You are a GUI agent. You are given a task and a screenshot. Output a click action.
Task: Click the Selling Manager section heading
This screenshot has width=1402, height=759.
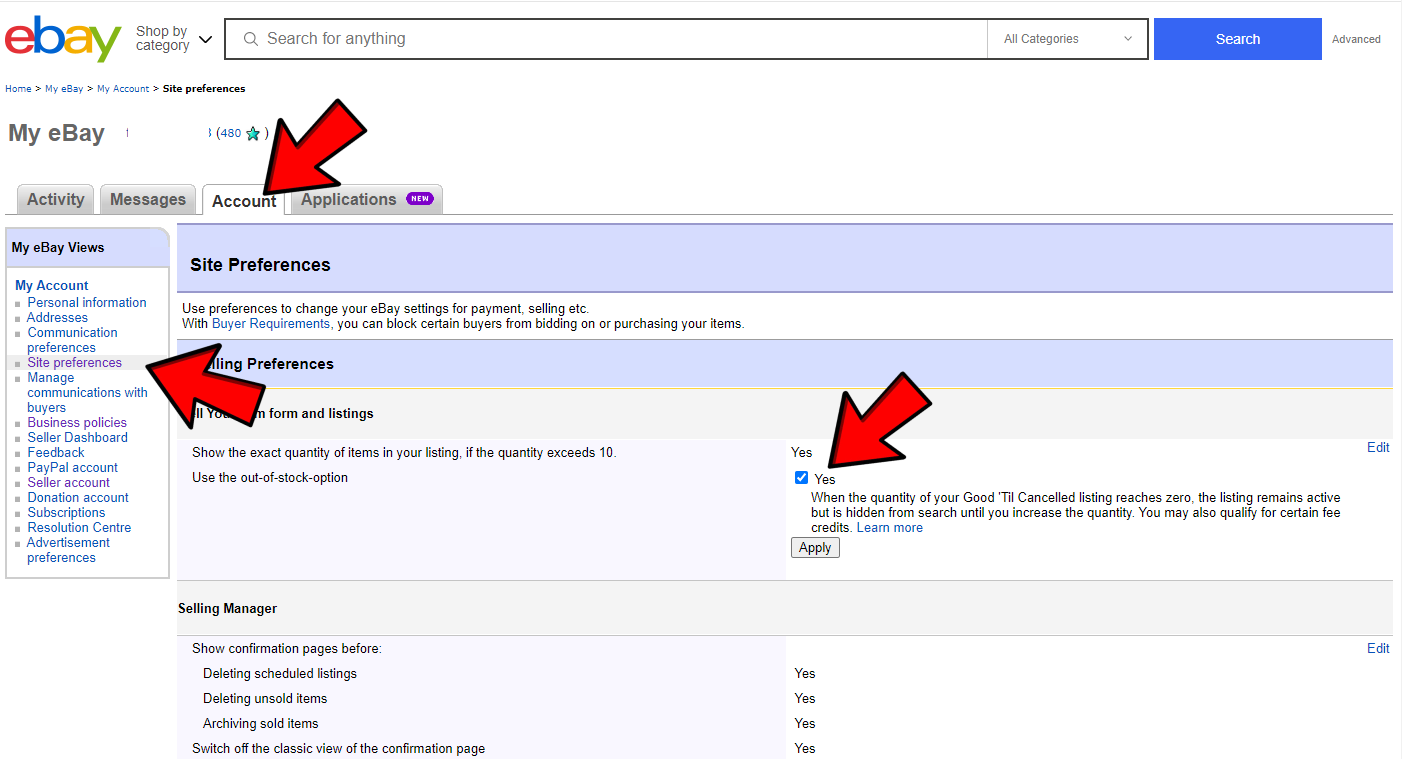(228, 608)
